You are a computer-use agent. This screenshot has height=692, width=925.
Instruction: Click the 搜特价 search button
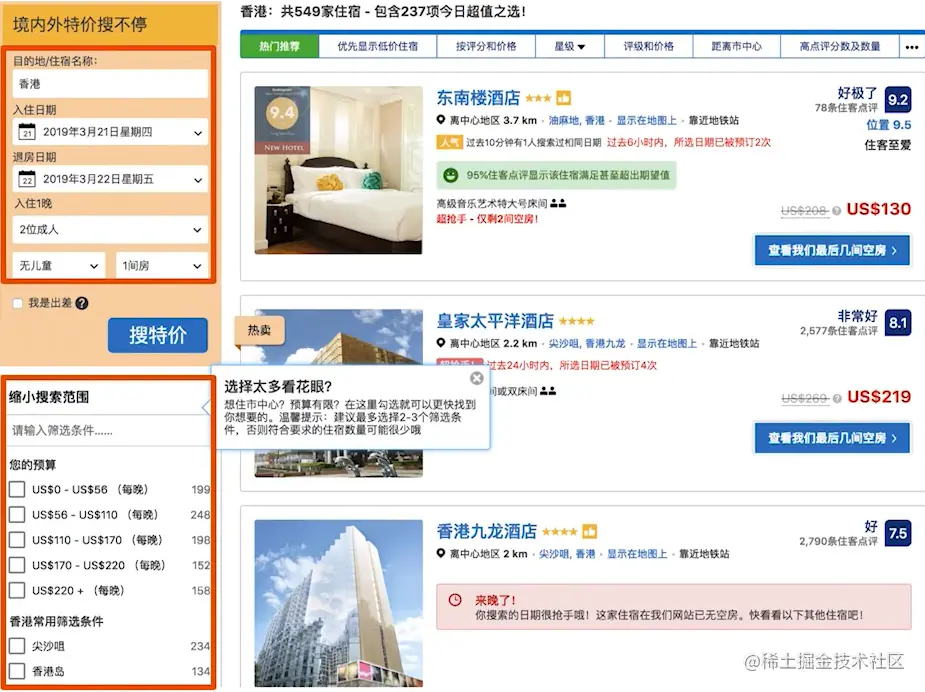(157, 335)
